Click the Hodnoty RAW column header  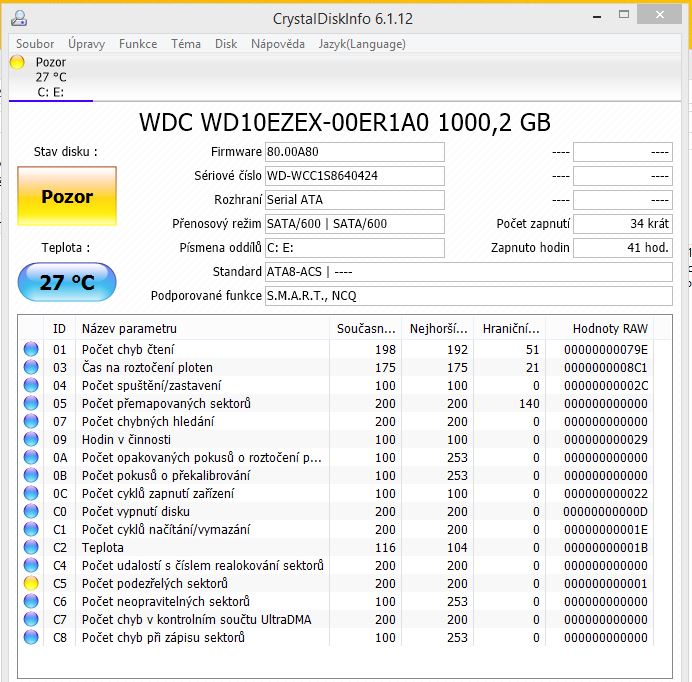coord(600,328)
